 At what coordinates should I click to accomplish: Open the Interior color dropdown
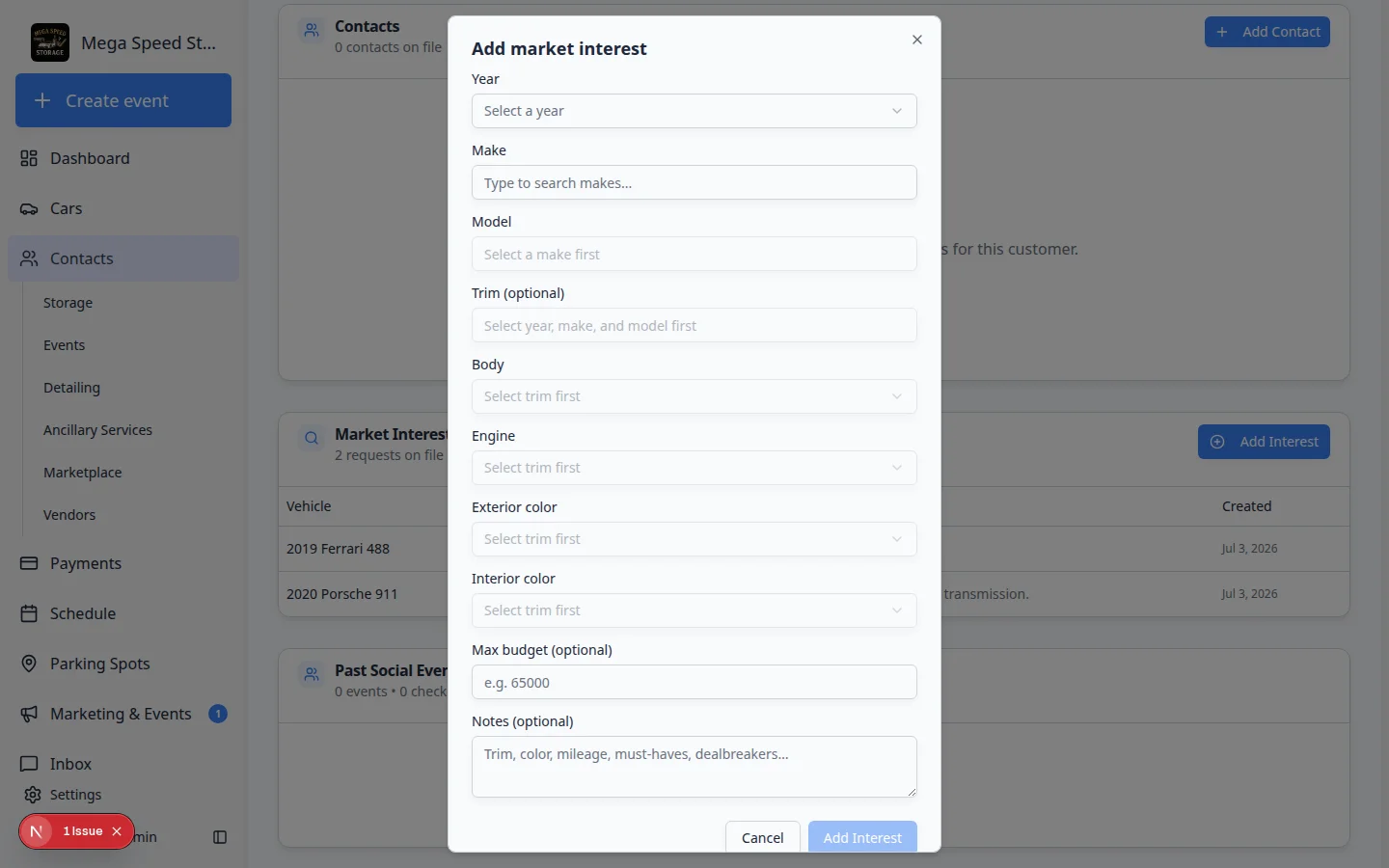(x=694, y=610)
